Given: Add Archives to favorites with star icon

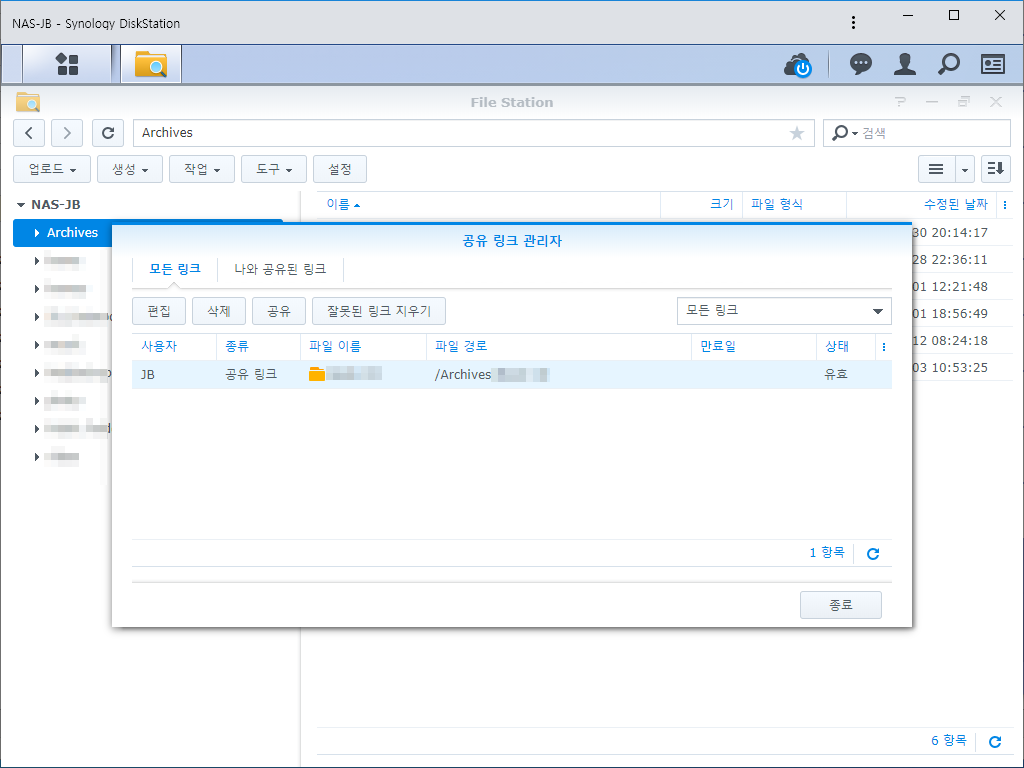Looking at the screenshot, I should [796, 133].
